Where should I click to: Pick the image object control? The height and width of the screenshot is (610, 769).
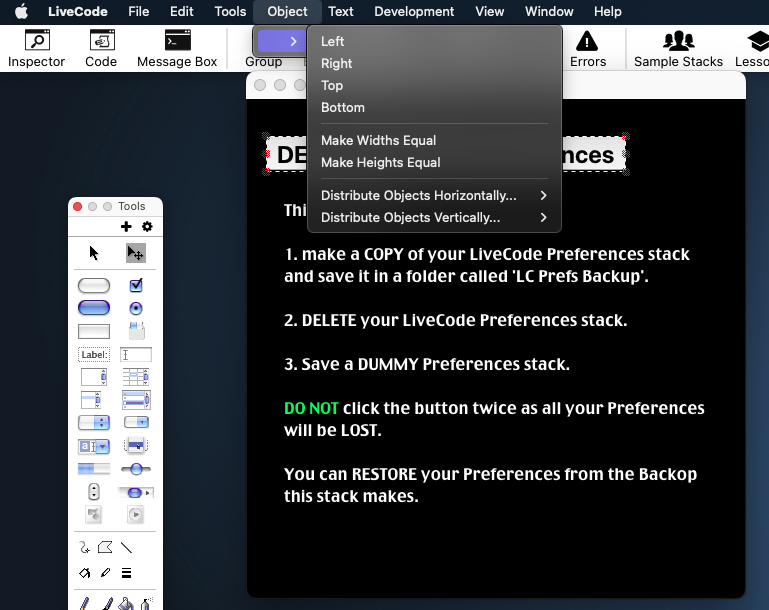94,514
